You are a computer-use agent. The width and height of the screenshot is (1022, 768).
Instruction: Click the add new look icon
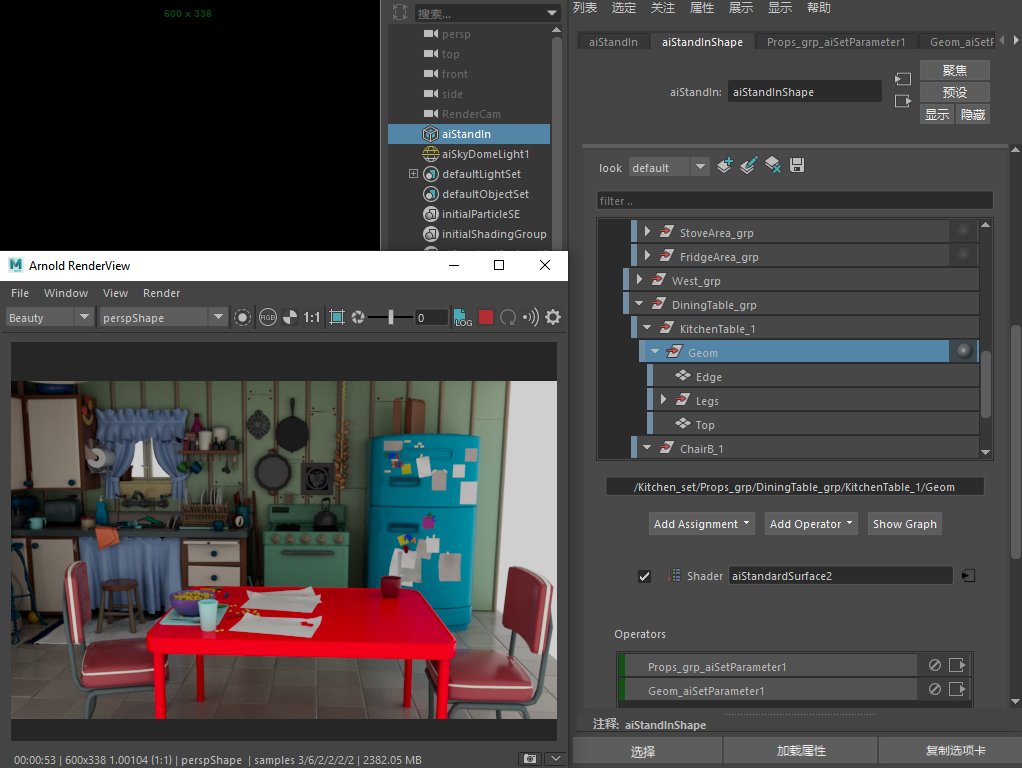click(x=724, y=166)
